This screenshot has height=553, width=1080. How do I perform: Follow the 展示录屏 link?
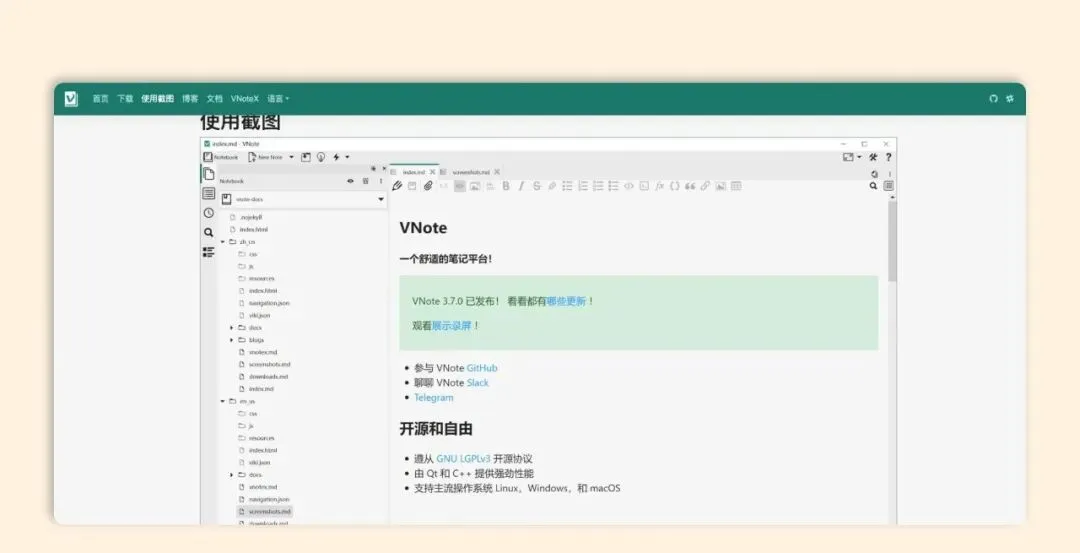tap(451, 326)
